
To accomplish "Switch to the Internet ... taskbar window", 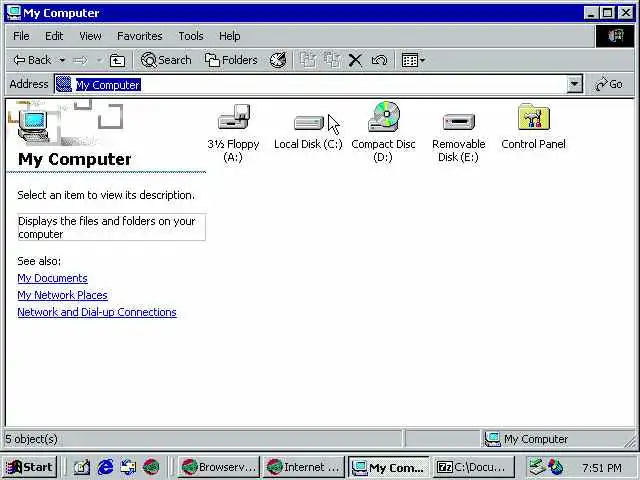I will point(304,467).
